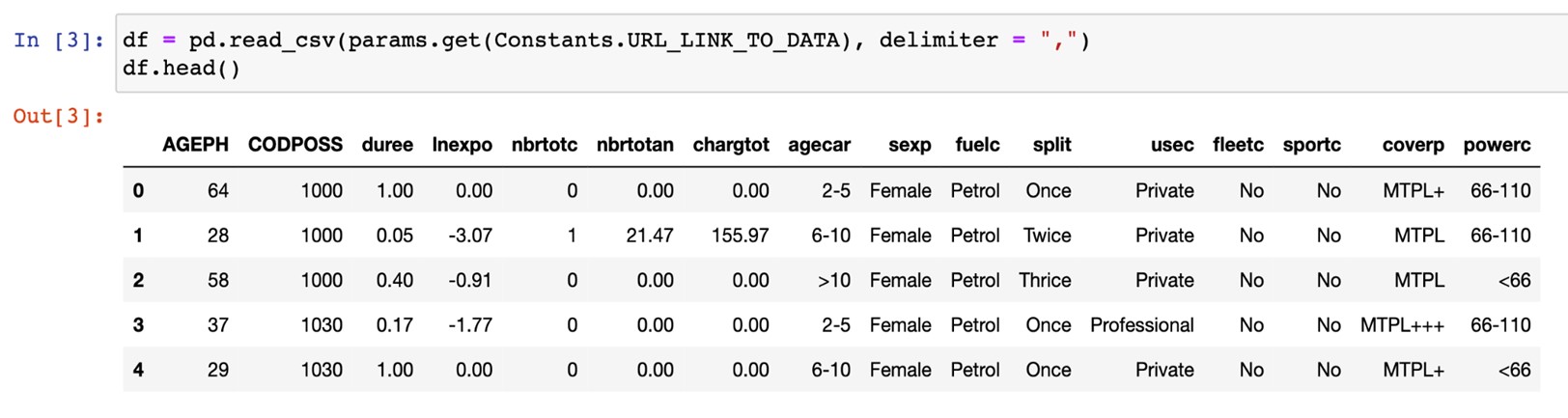Click inside the code input cell
Viewport: 1568px width, 418px height.
(840, 54)
